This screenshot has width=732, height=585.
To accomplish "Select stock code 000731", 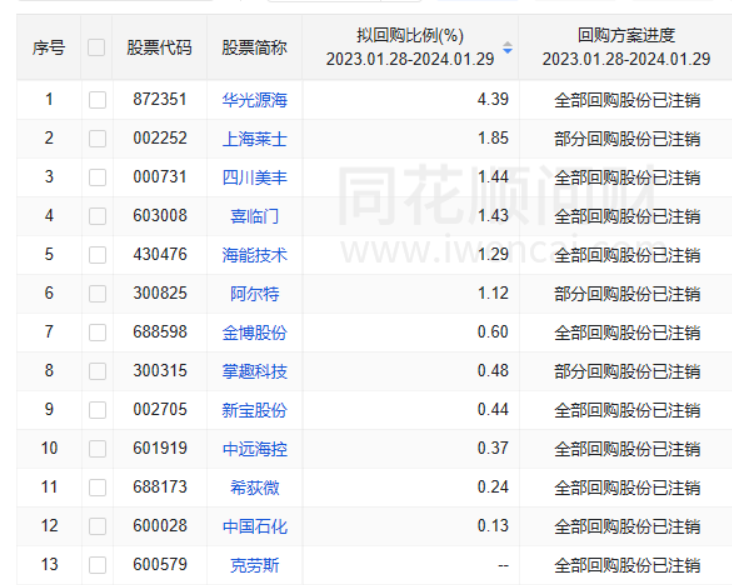I will 160,177.
